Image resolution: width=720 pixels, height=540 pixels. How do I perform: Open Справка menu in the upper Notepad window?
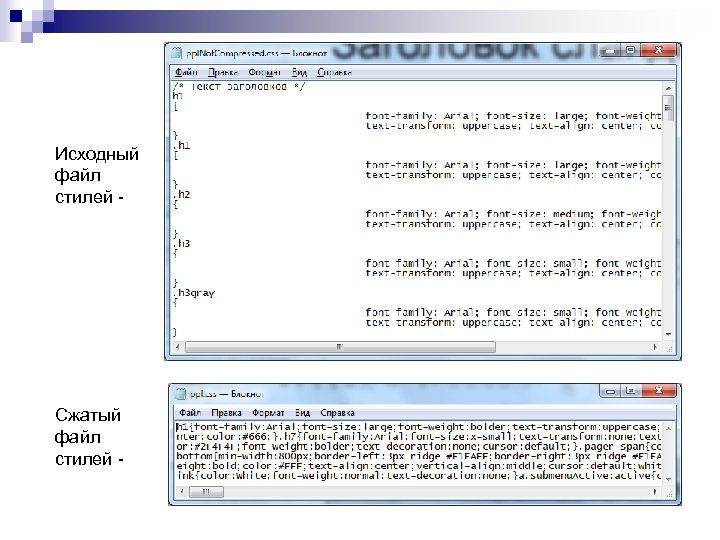(334, 72)
